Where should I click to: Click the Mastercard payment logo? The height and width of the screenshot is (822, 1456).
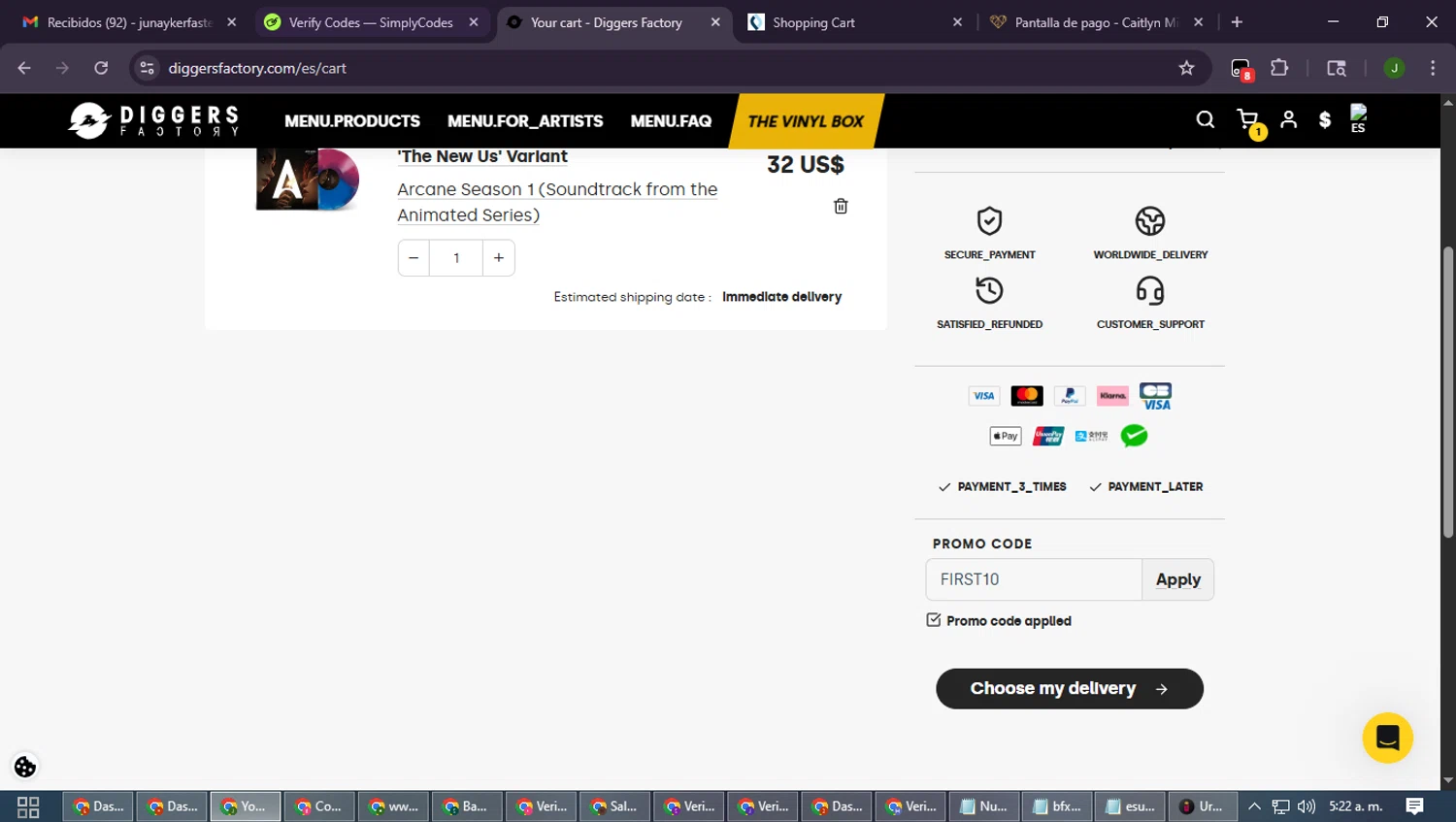pyautogui.click(x=1027, y=395)
